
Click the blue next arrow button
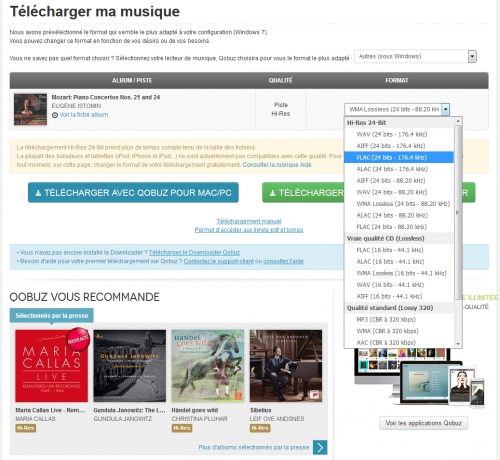(320, 448)
